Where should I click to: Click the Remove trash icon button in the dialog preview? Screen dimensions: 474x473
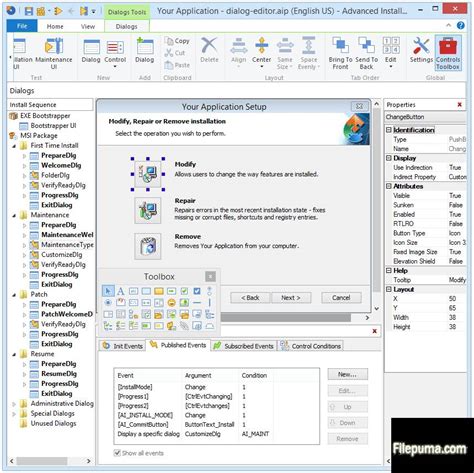(x=148, y=246)
